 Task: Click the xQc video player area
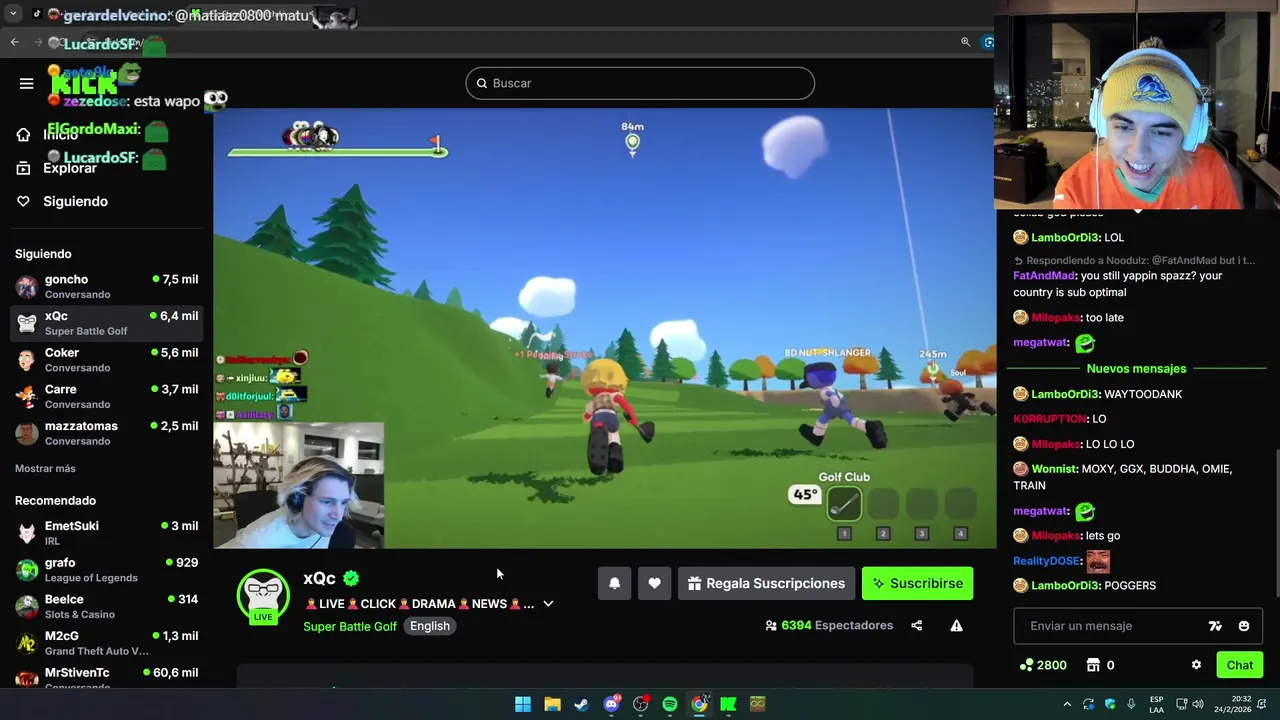[x=604, y=328]
